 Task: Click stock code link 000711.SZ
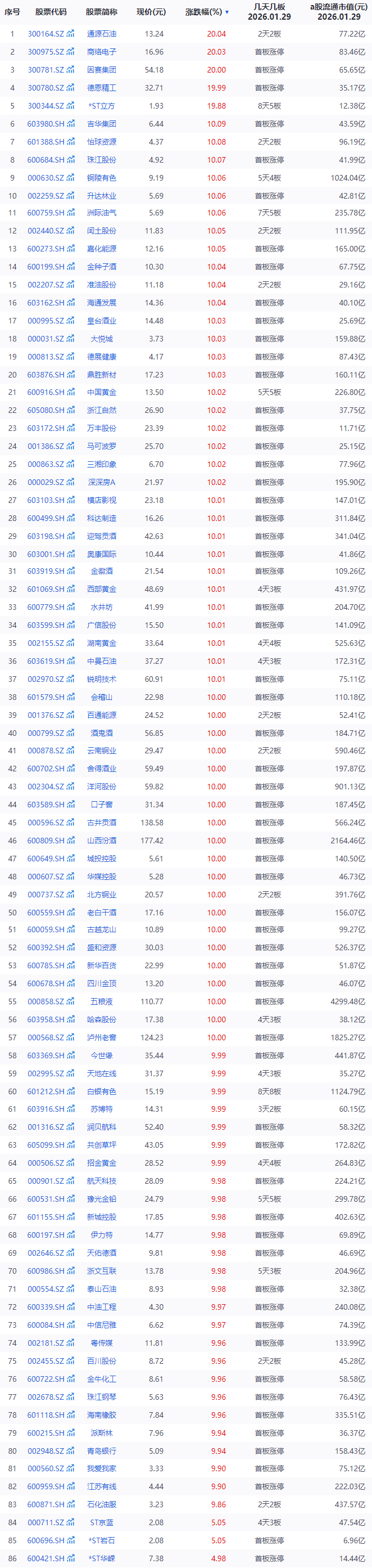click(x=46, y=1522)
